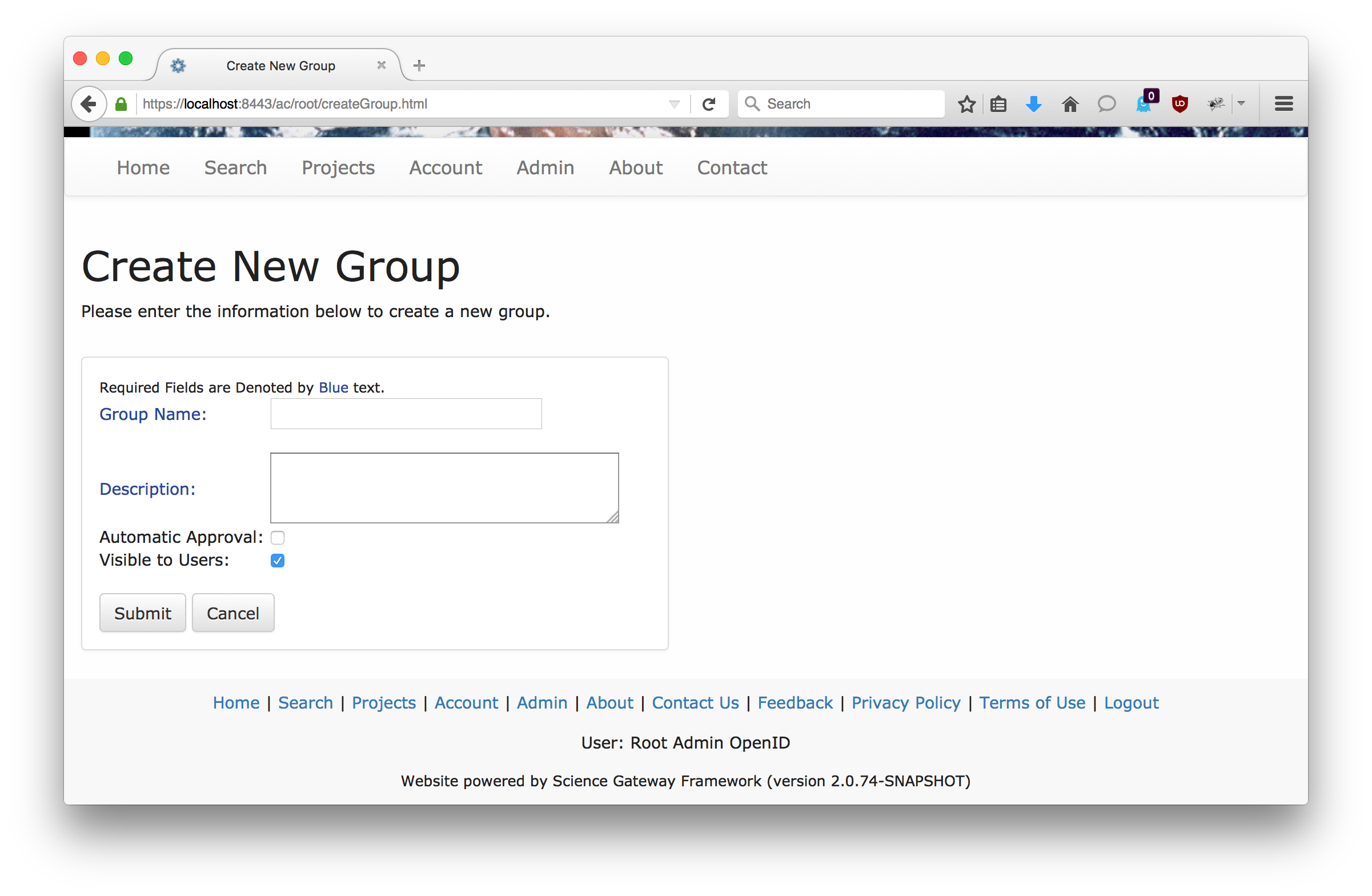Open the Projects navigation menu
The image size is (1372, 896).
point(338,168)
